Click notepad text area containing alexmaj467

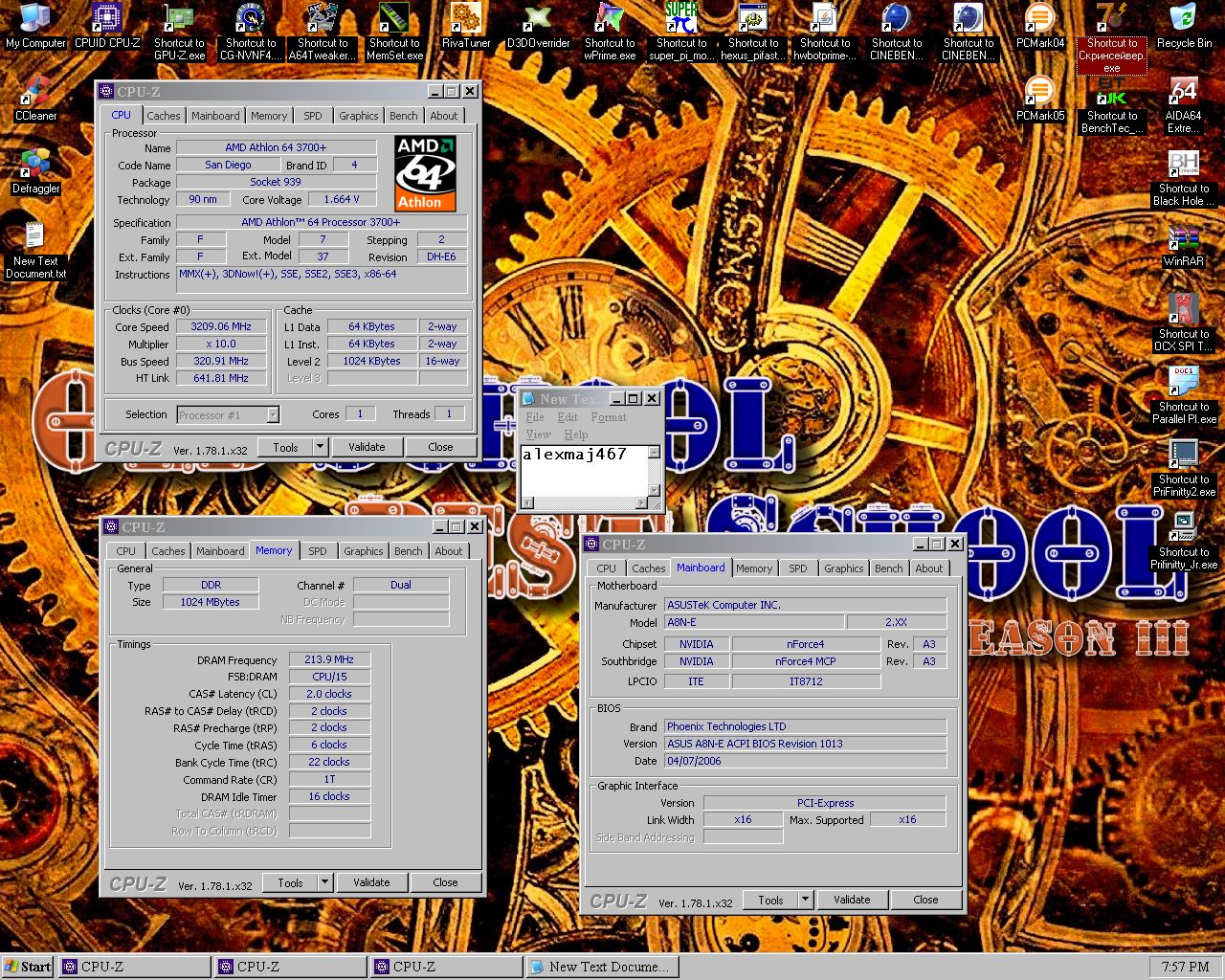584,470
